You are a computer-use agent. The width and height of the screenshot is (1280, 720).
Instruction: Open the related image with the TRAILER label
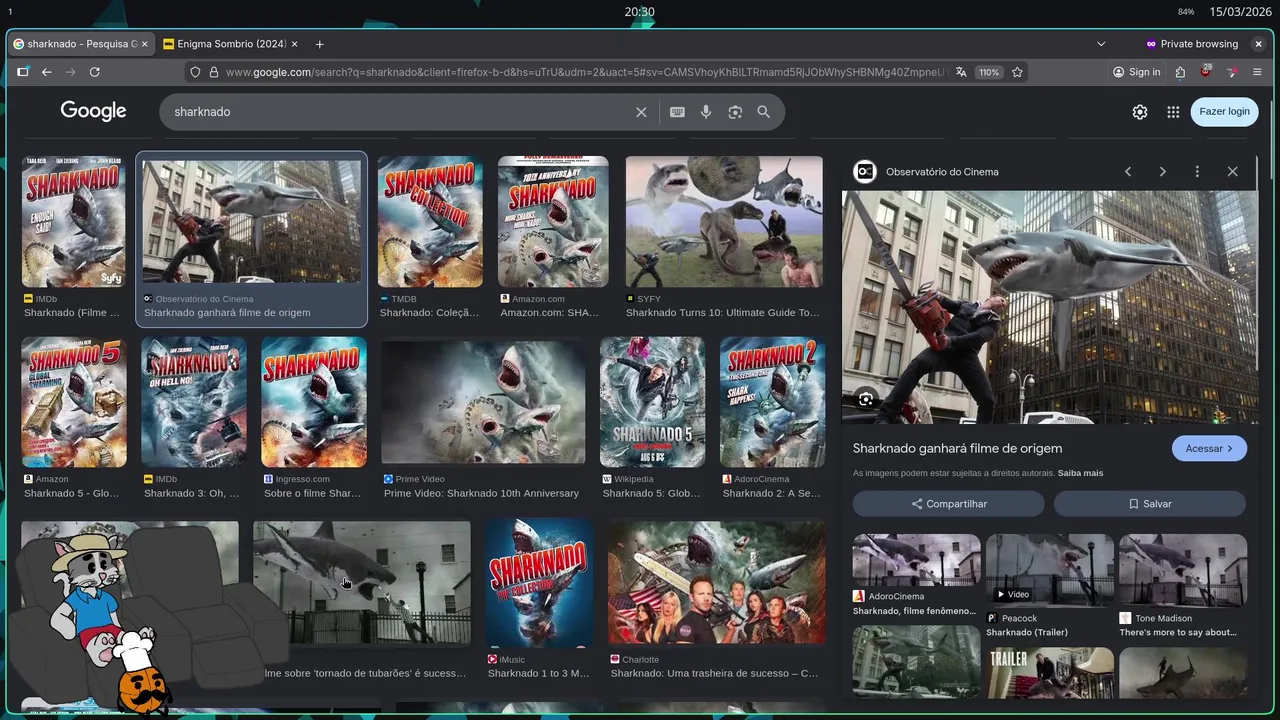tap(1050, 673)
